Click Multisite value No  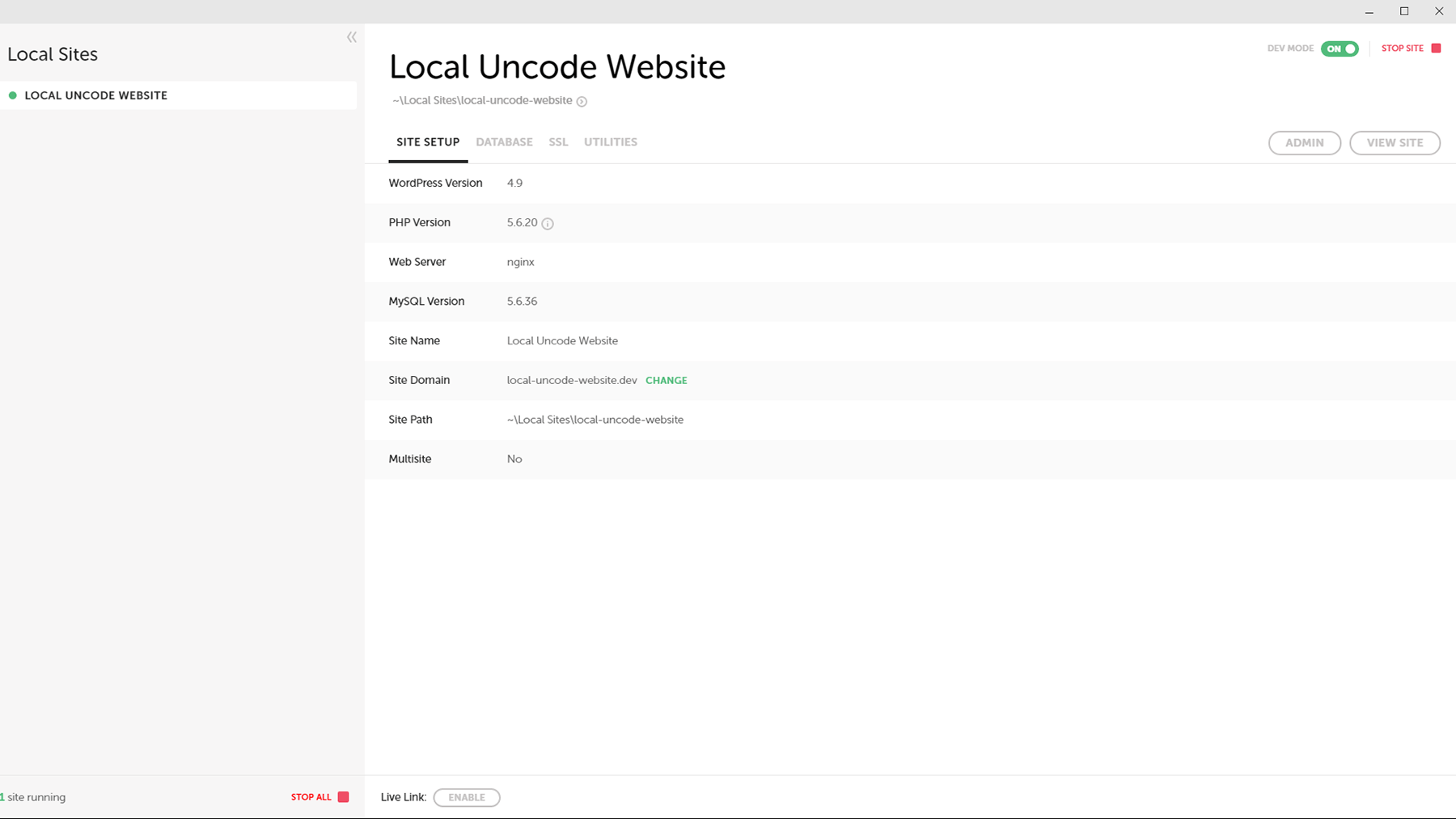(514, 459)
